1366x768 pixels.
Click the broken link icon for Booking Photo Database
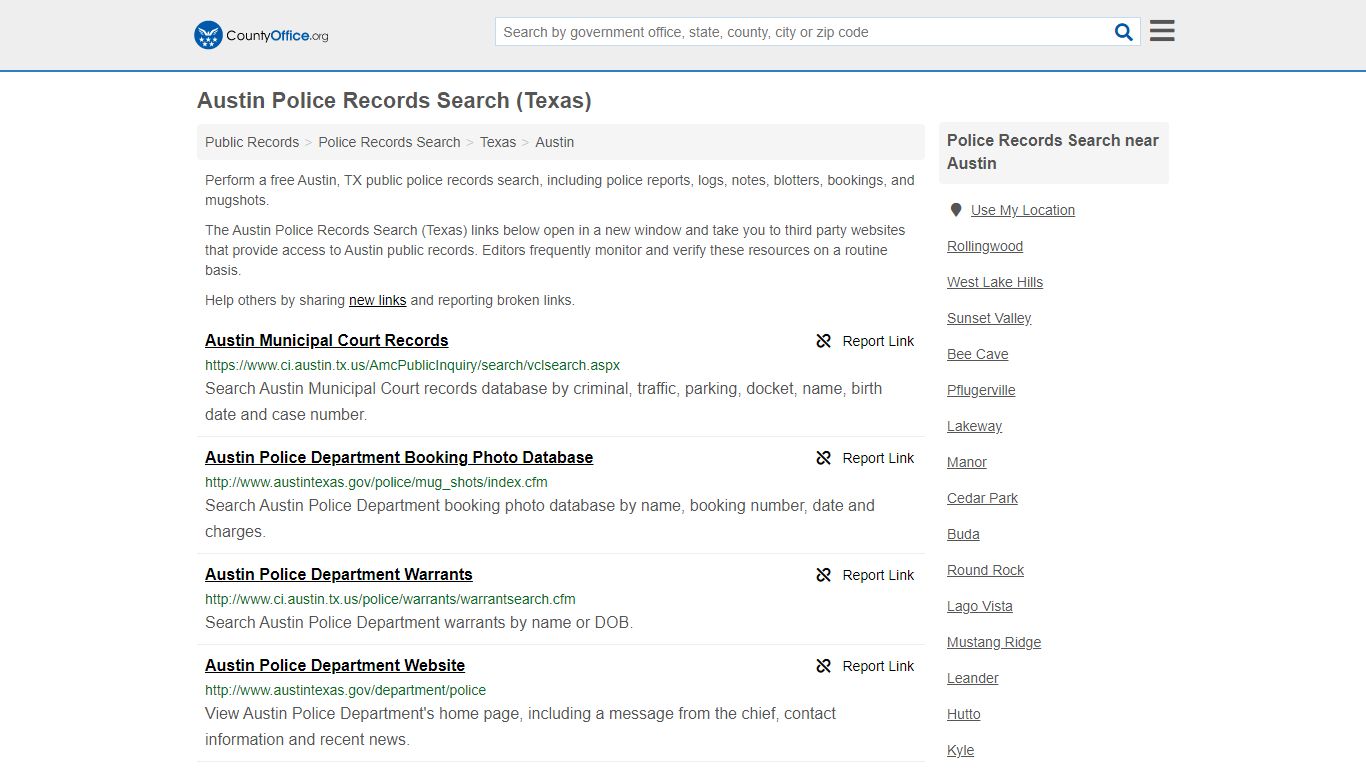pos(824,458)
